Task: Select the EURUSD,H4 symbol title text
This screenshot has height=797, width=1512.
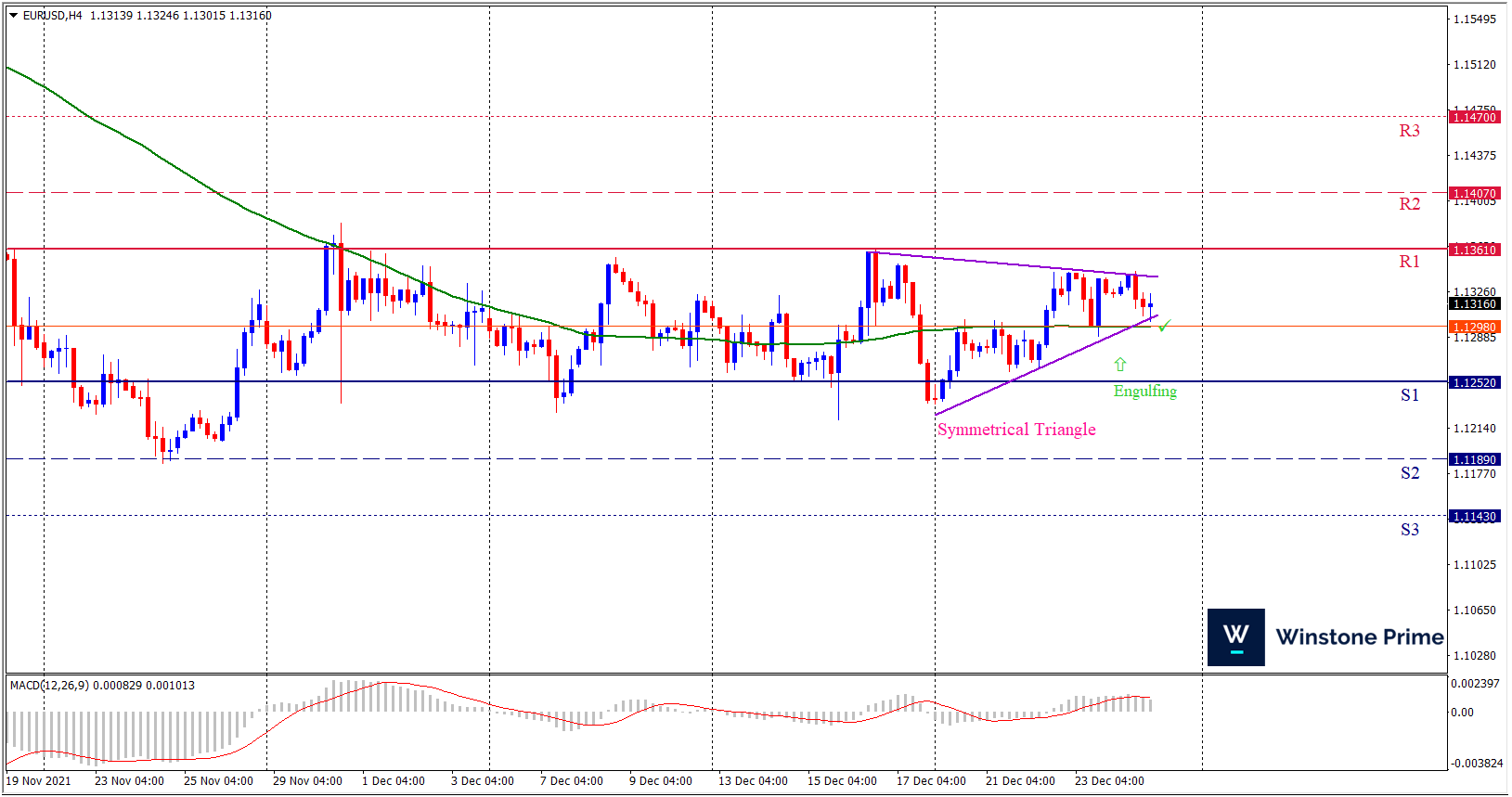Action: (52, 16)
